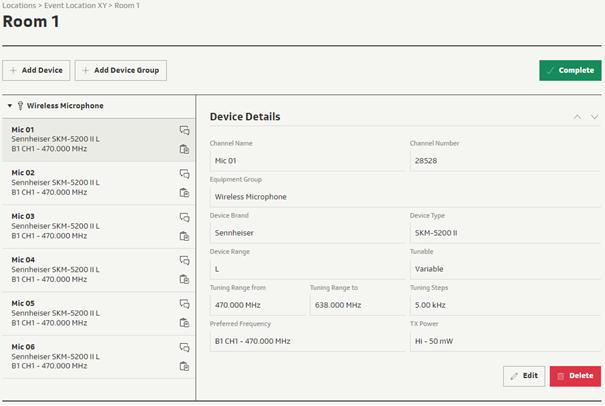Click the copy icon for Mic 01

point(184,150)
